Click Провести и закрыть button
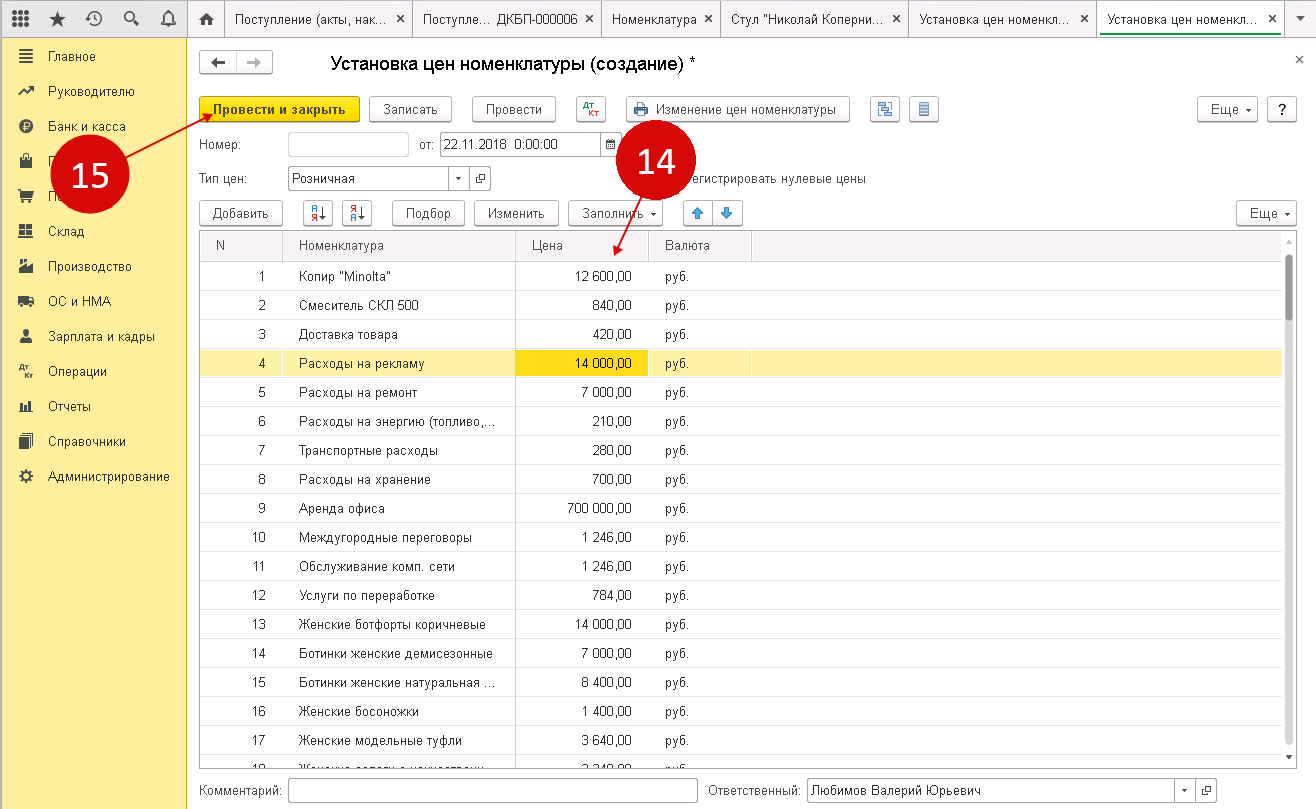 pos(279,109)
